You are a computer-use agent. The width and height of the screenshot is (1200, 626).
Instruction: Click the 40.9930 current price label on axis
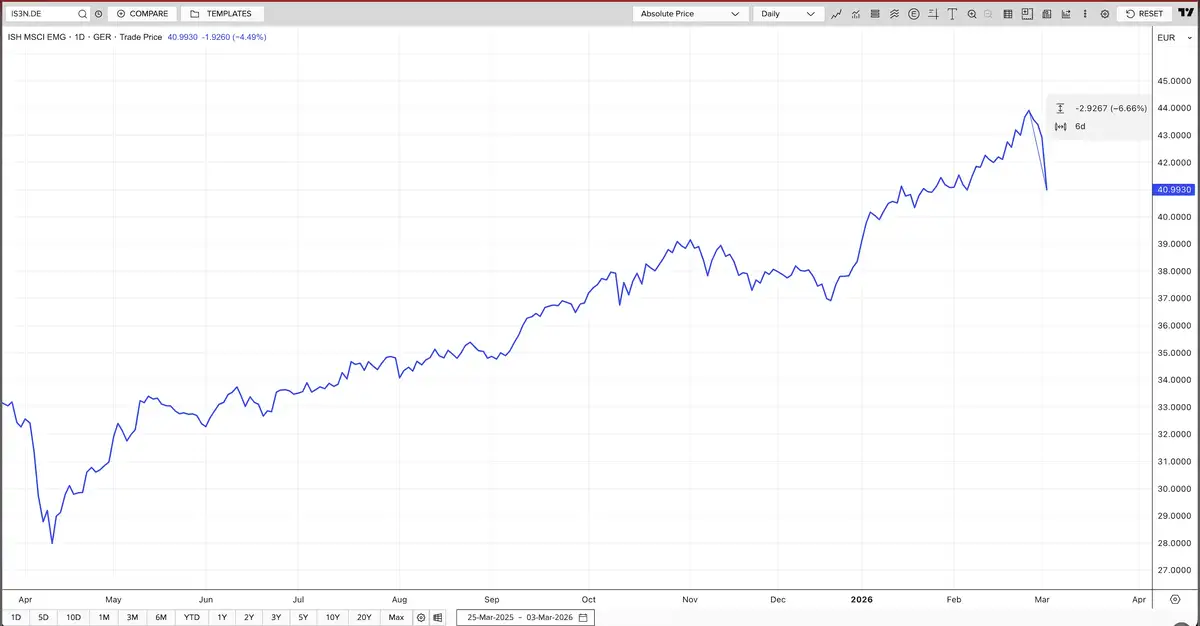pos(1174,189)
